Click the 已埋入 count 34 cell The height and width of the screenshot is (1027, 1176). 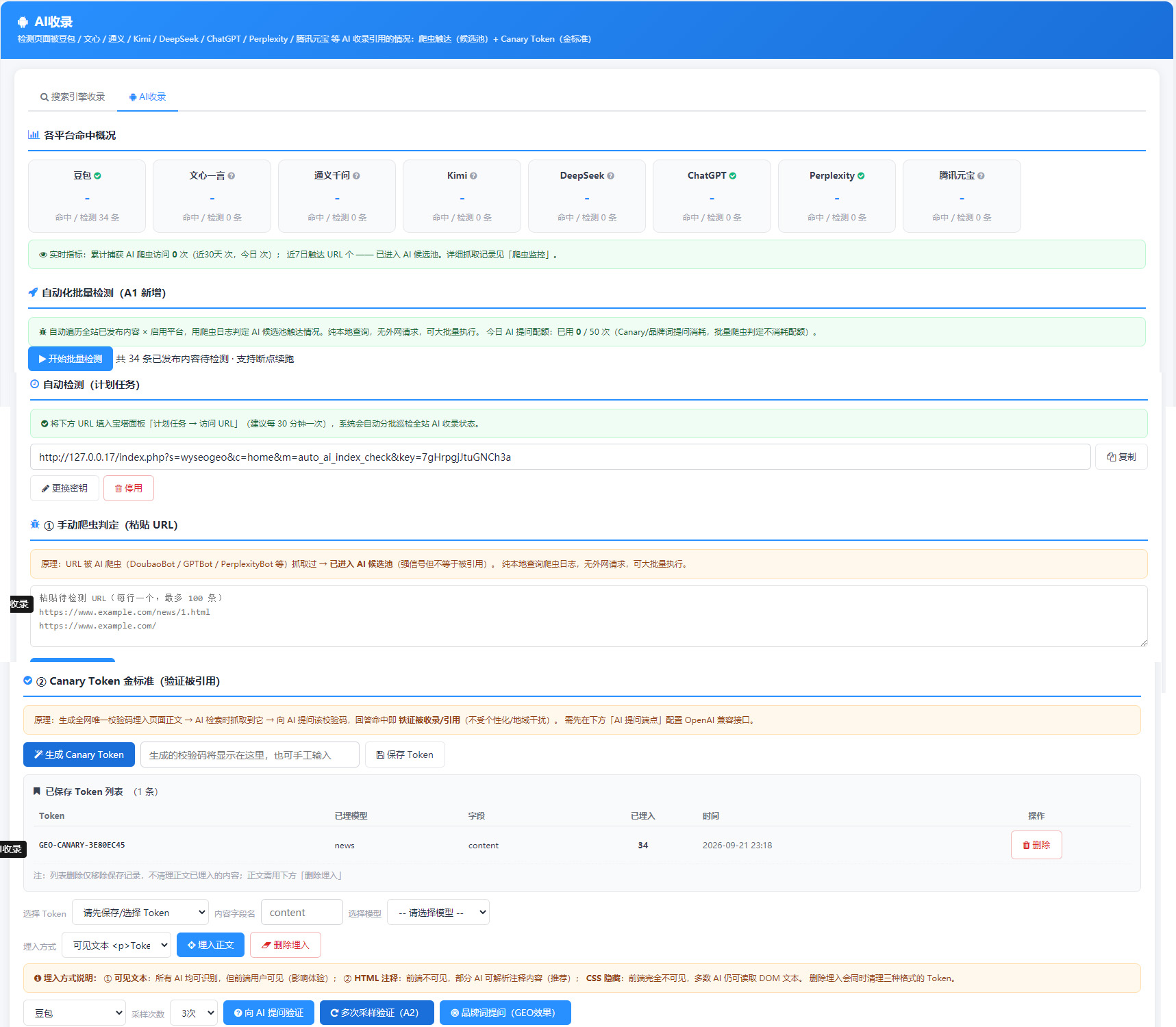pyautogui.click(x=643, y=846)
